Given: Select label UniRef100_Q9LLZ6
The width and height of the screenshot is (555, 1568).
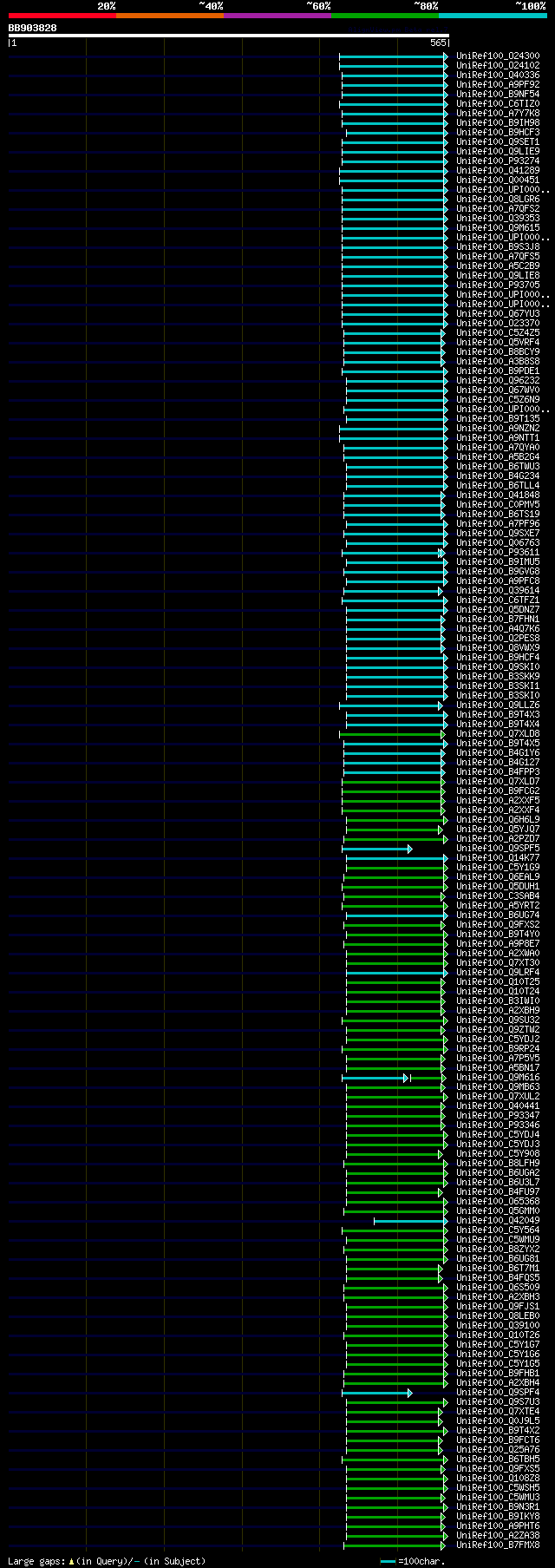Looking at the screenshot, I should click(498, 705).
